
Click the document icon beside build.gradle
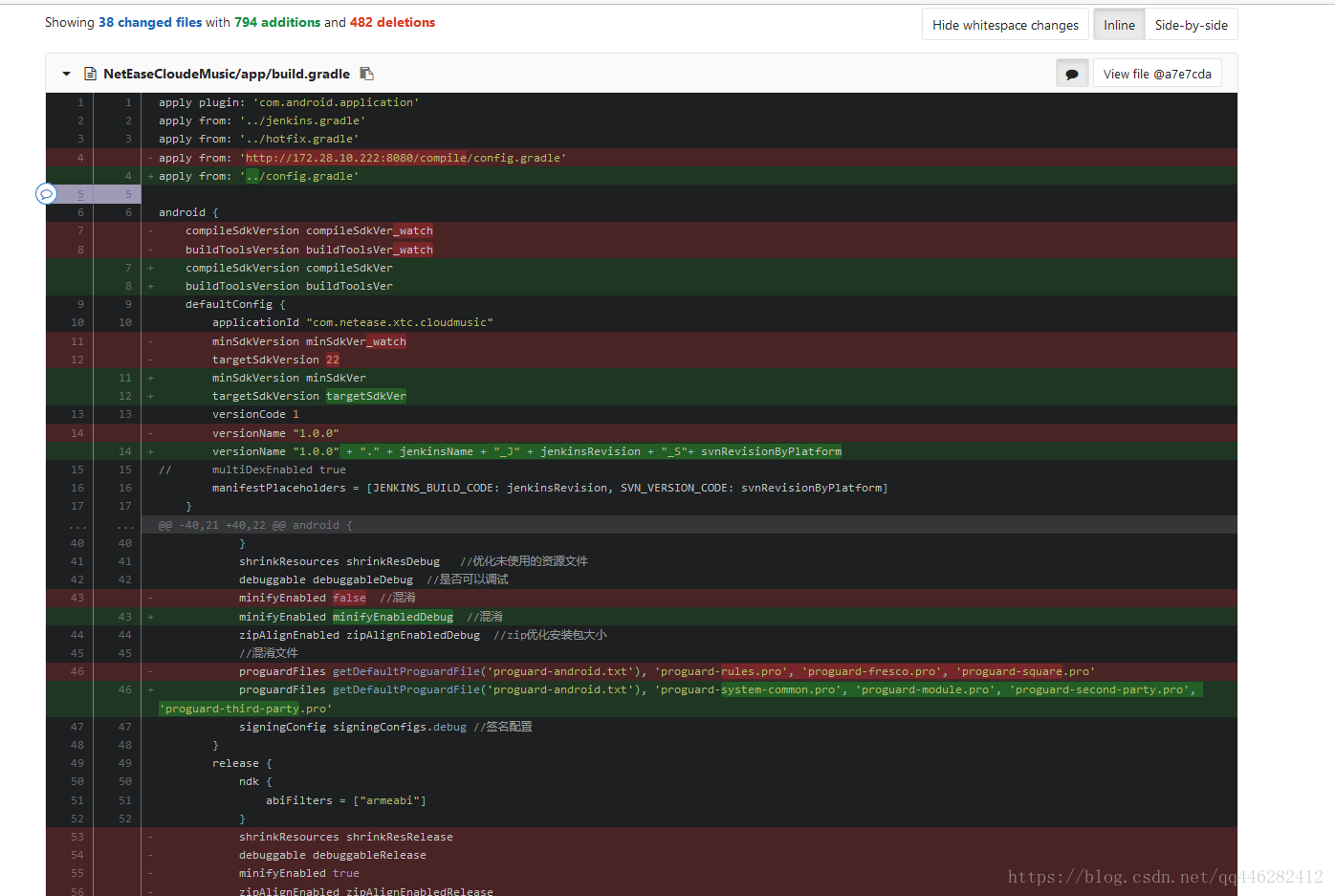point(90,74)
